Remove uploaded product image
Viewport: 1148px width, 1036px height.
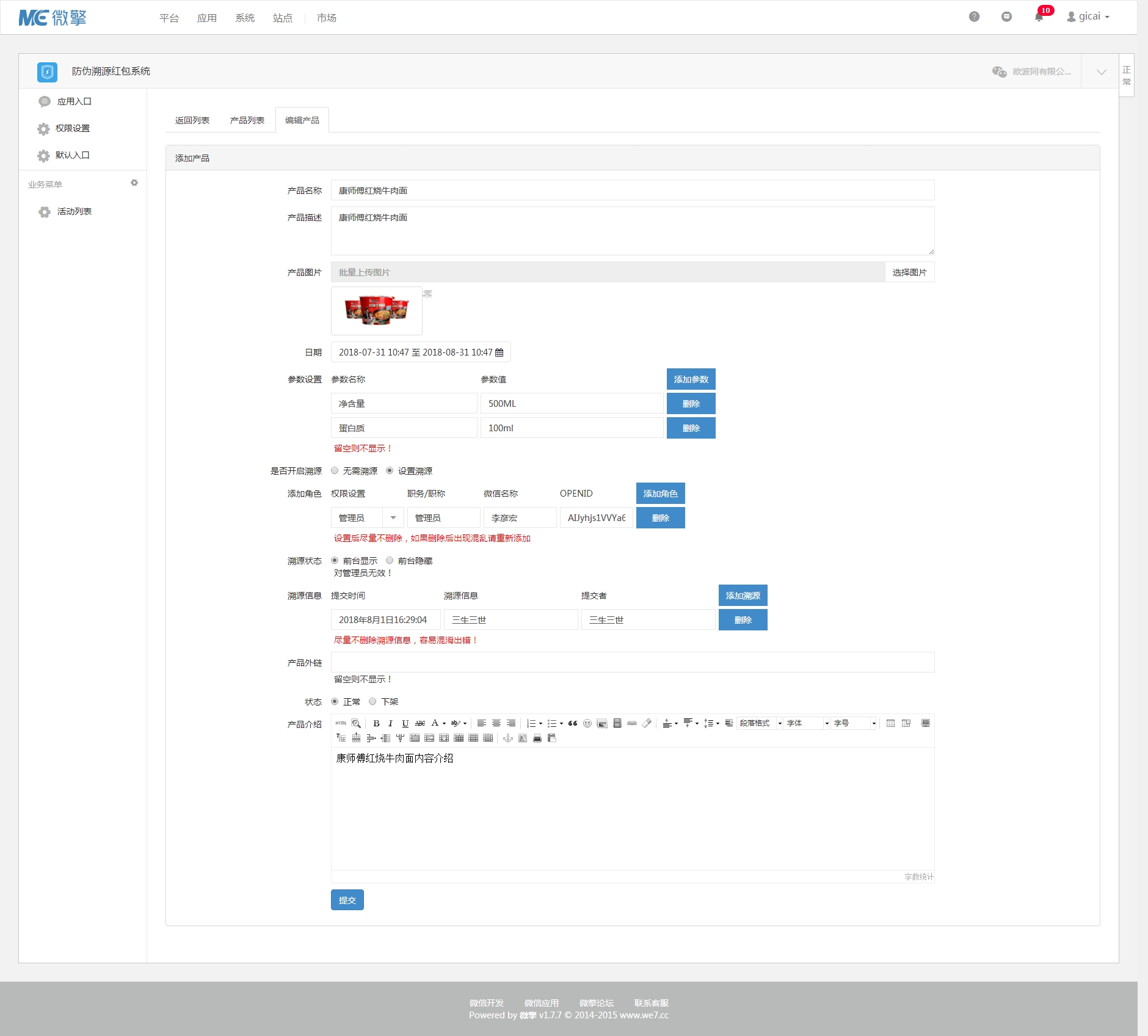click(427, 294)
